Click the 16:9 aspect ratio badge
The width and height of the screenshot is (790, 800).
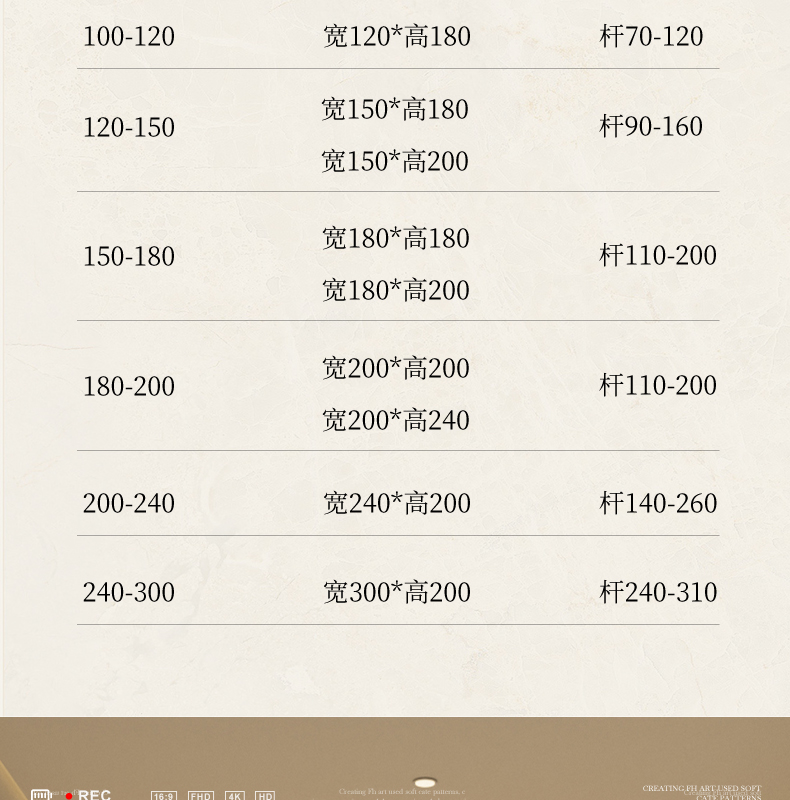click(x=163, y=796)
